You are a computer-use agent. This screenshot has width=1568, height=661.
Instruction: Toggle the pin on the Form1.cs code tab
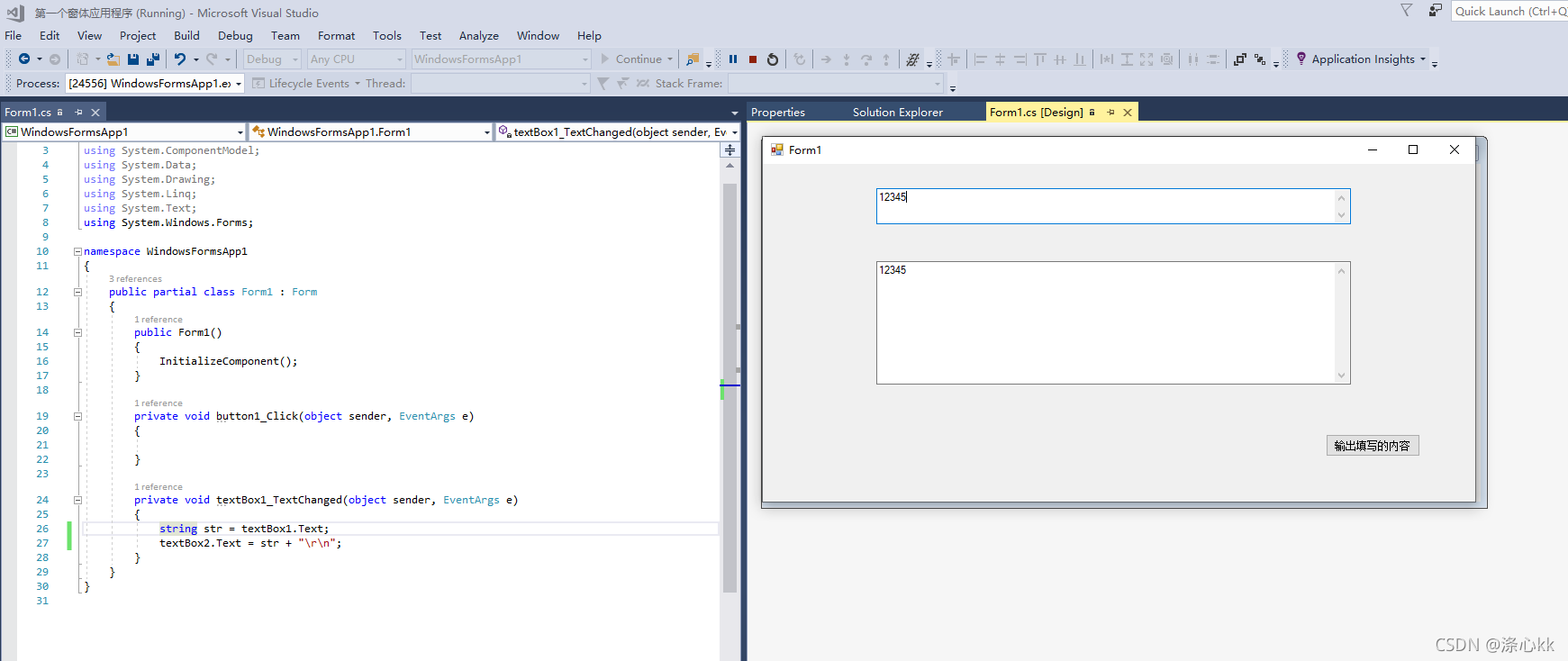(78, 113)
